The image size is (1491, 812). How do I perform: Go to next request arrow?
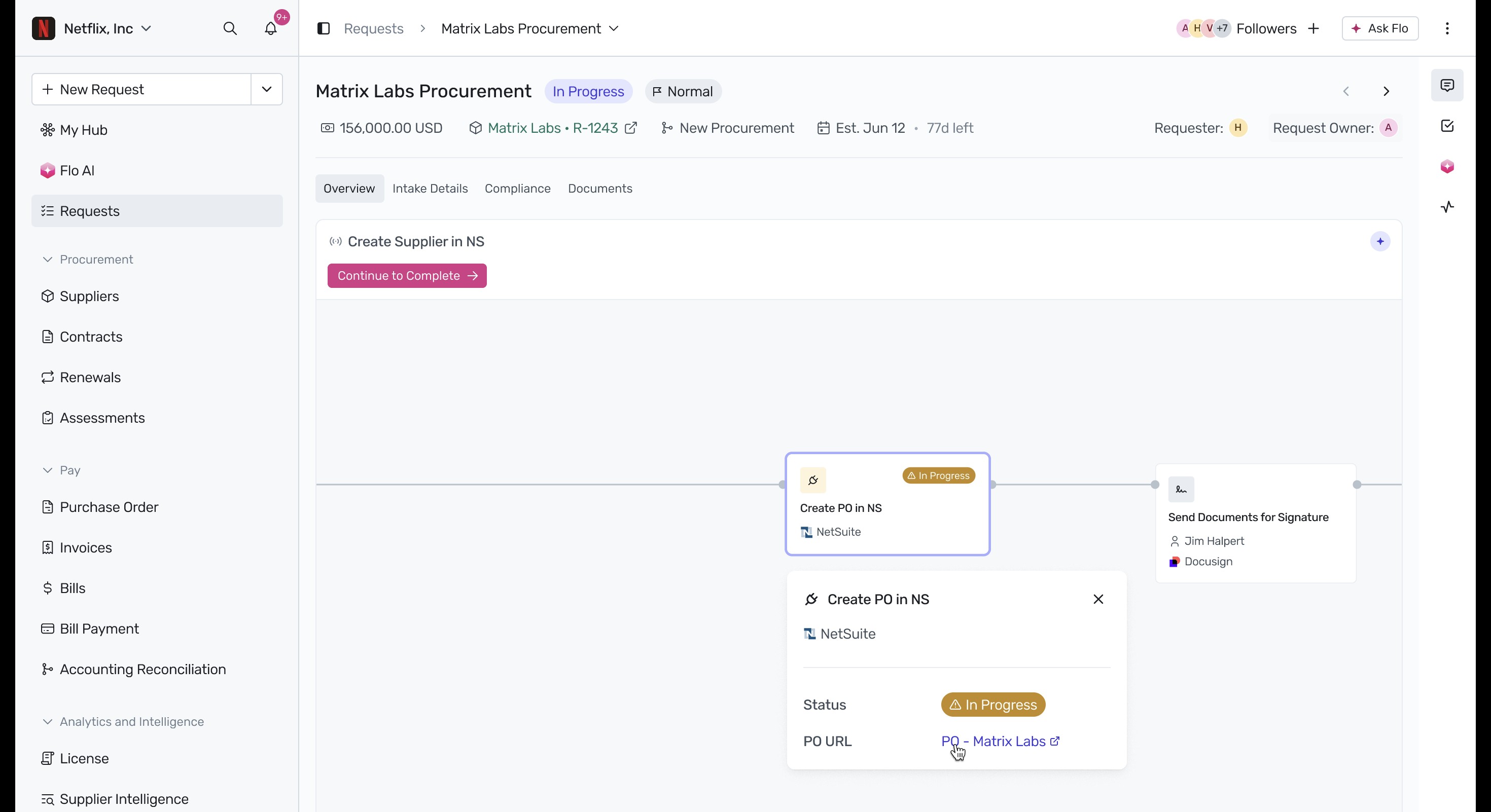point(1386,91)
